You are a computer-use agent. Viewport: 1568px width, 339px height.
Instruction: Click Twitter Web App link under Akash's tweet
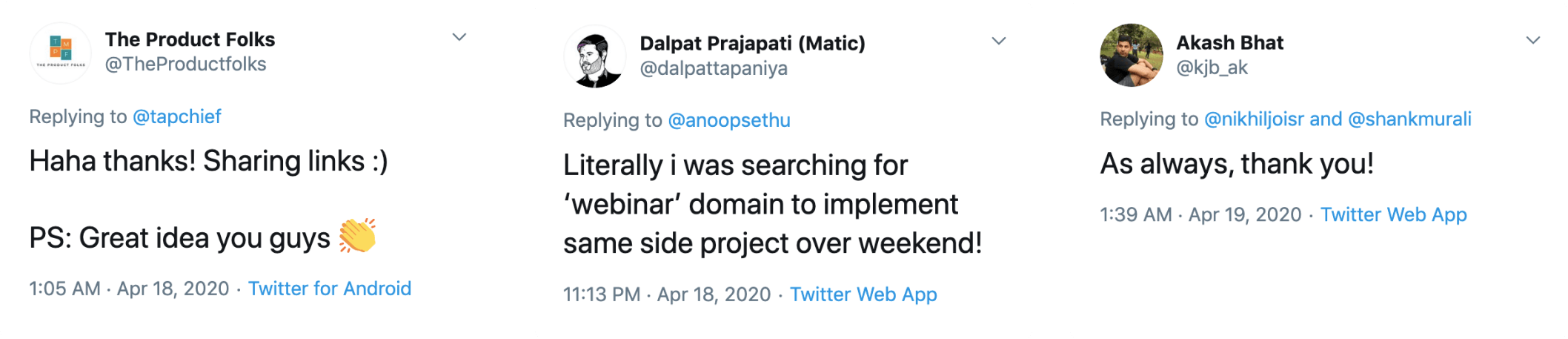click(1394, 214)
